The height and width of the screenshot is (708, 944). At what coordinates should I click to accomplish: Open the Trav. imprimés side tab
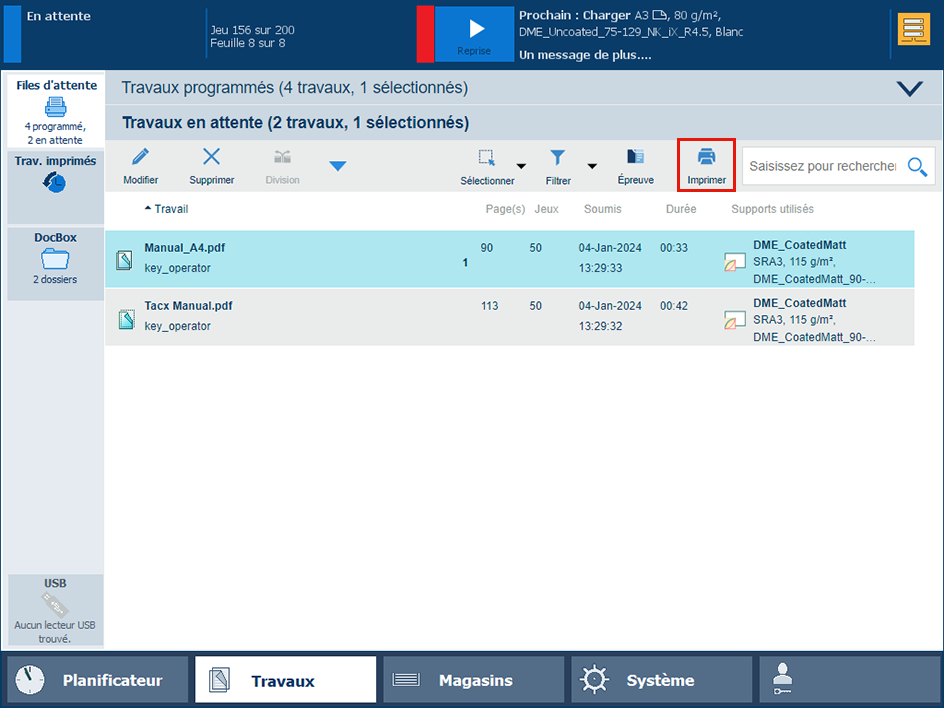(55, 187)
